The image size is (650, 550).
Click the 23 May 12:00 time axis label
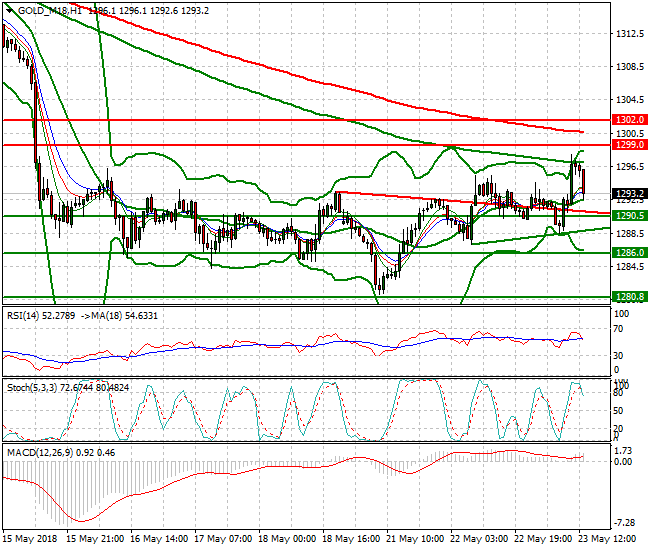coord(608,539)
